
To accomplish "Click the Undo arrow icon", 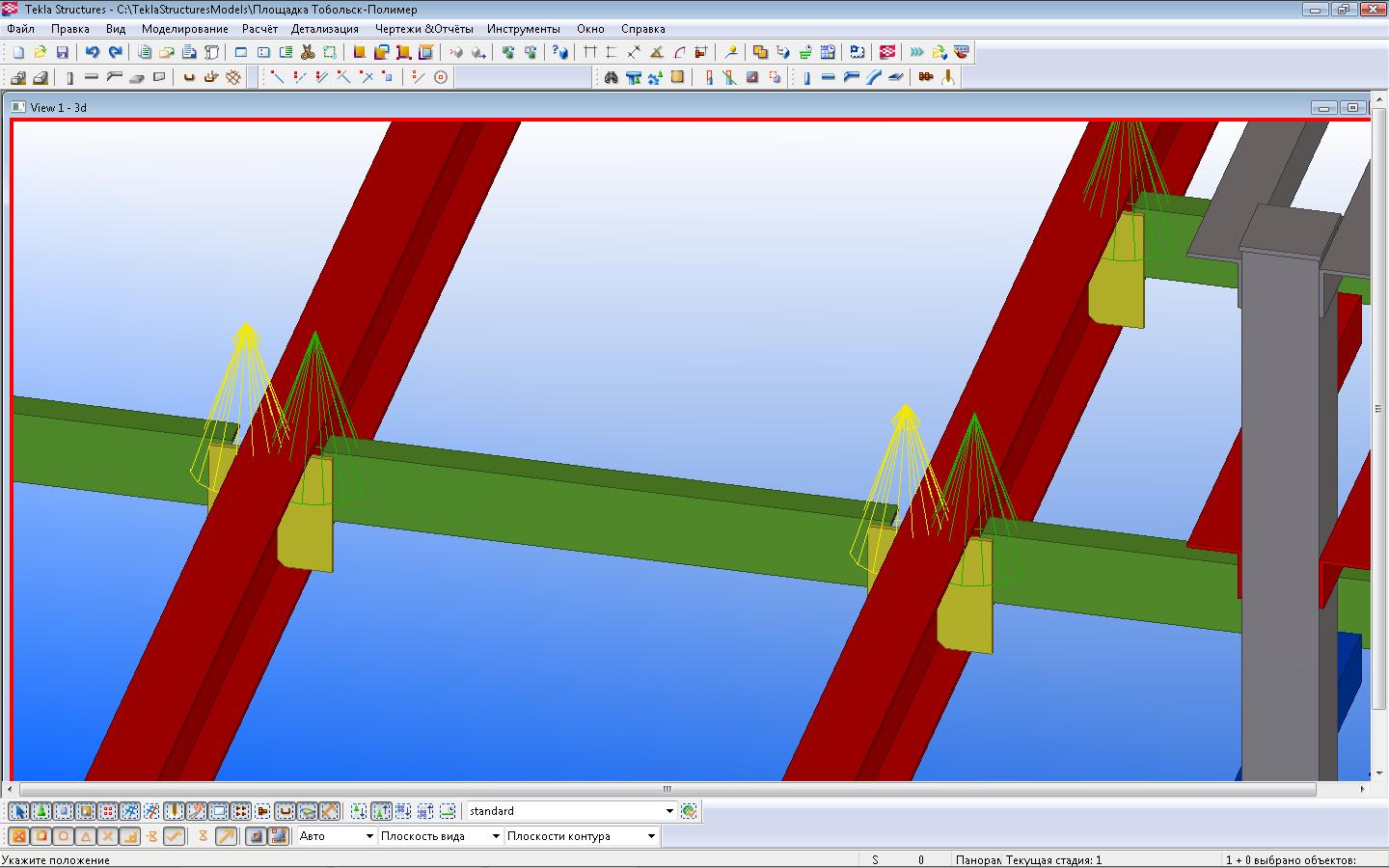I will point(92,52).
